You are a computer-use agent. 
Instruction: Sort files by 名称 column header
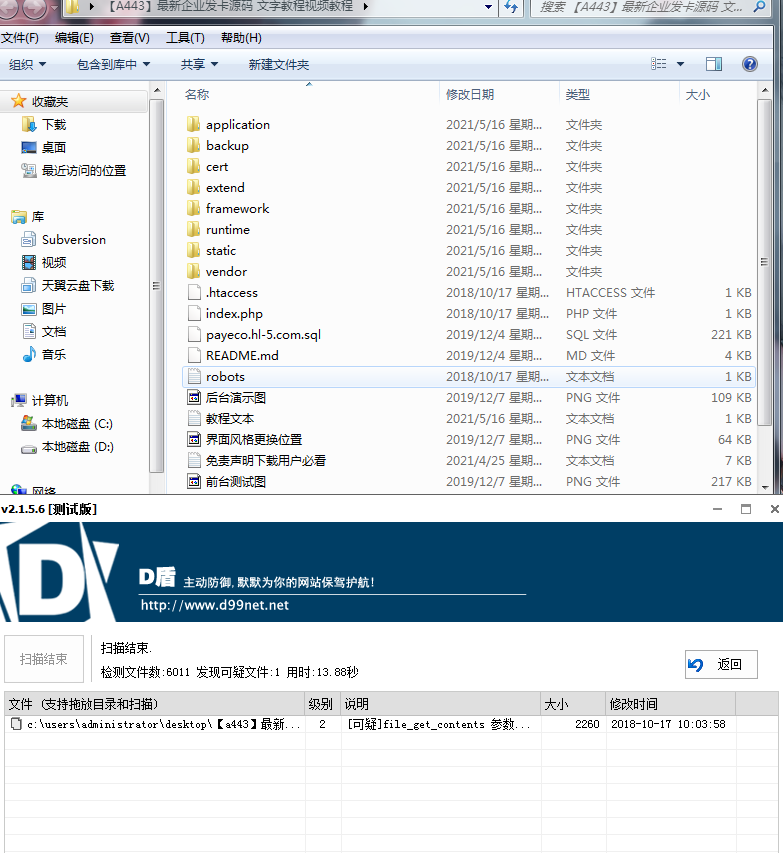pyautogui.click(x=309, y=95)
